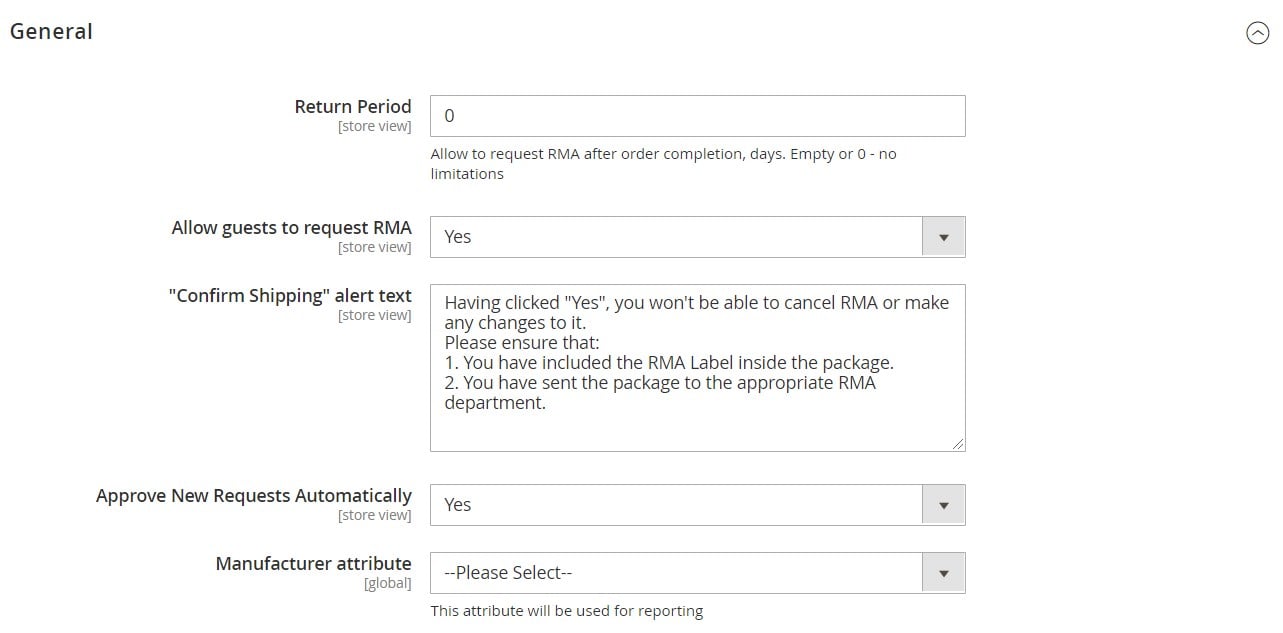1283x633 pixels.
Task: Click the note 'This attribute will be used for reporting'
Action: tap(567, 611)
